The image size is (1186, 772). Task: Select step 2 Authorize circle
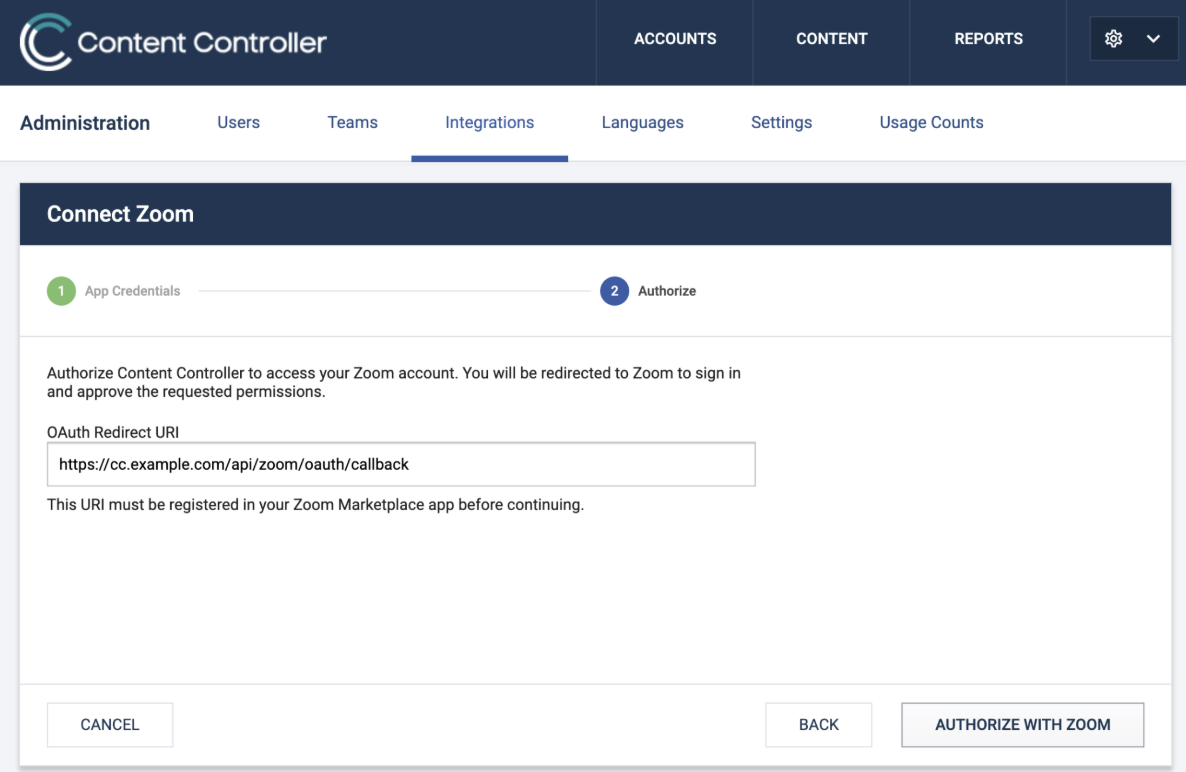pyautogui.click(x=614, y=291)
